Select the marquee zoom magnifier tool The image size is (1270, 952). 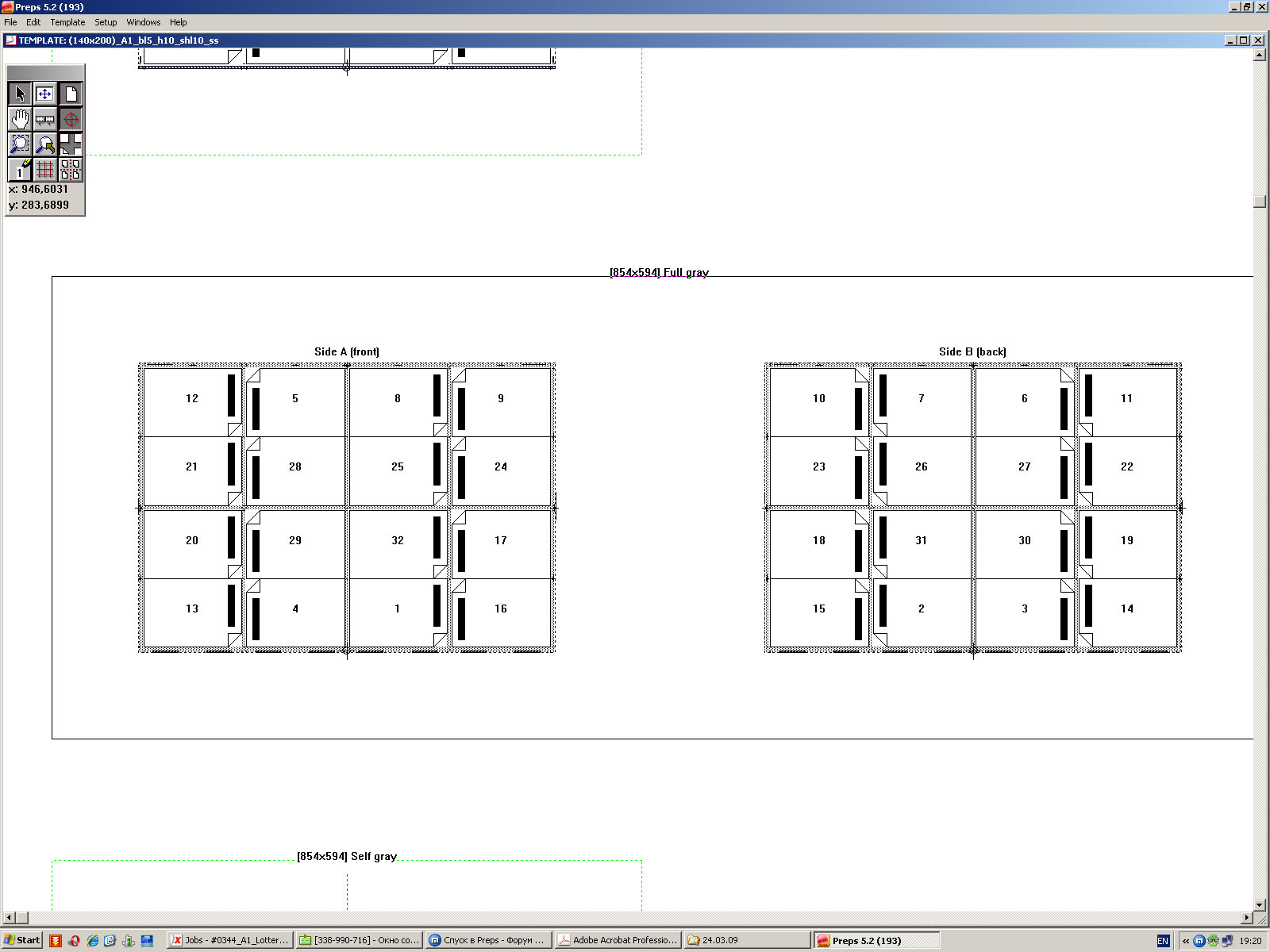[x=20, y=144]
